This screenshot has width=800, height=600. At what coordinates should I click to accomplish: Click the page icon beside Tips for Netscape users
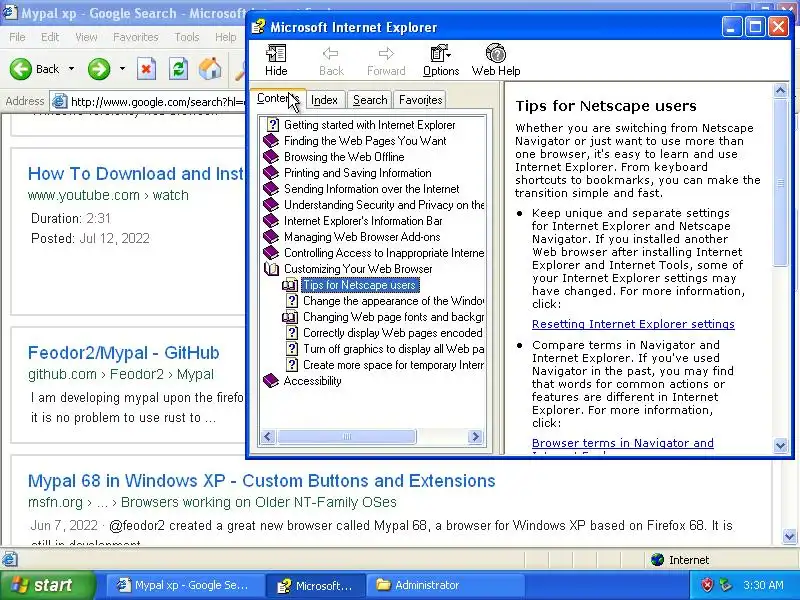[x=290, y=285]
